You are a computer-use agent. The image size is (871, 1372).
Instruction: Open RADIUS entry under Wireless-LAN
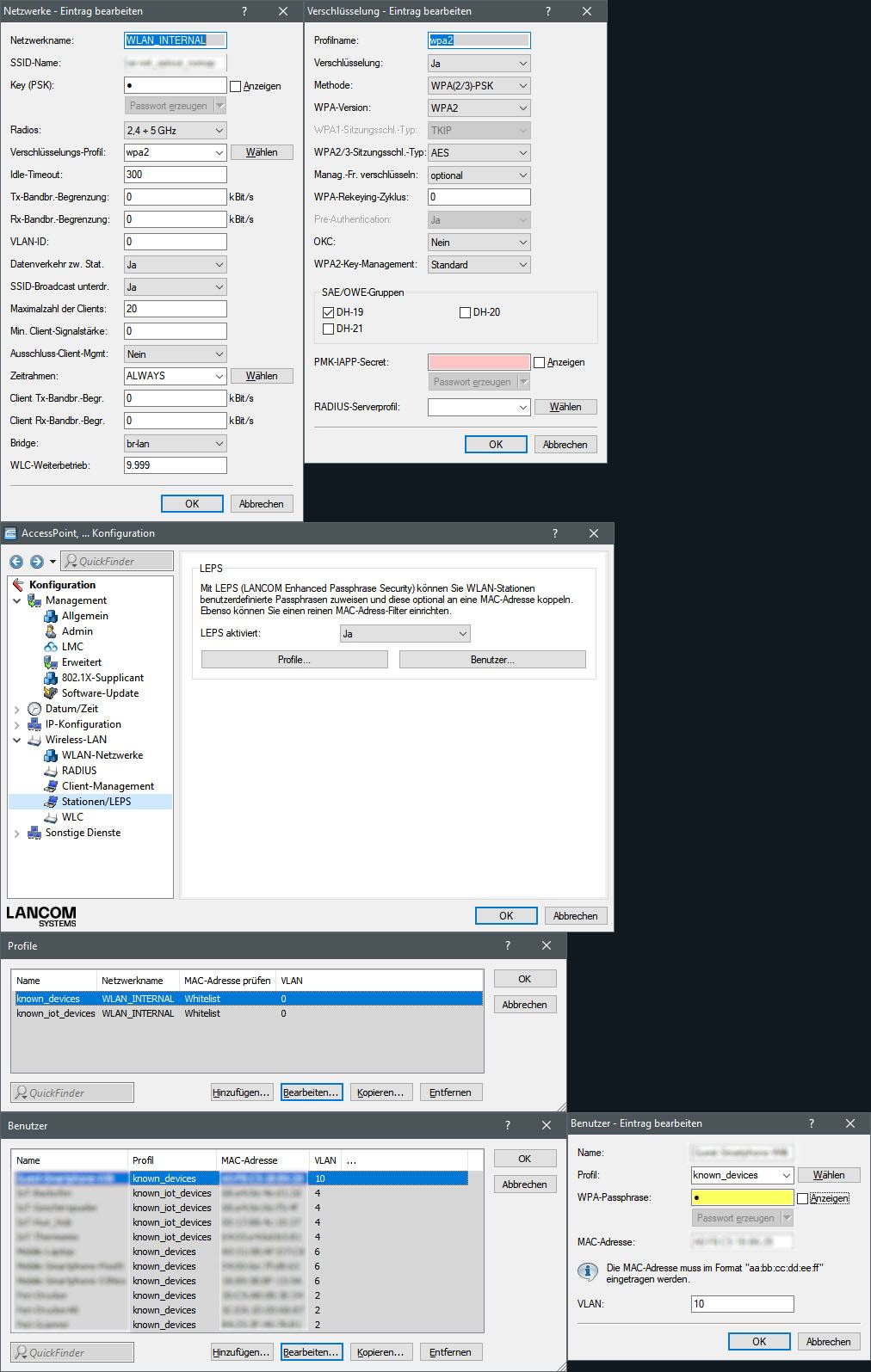[x=79, y=771]
